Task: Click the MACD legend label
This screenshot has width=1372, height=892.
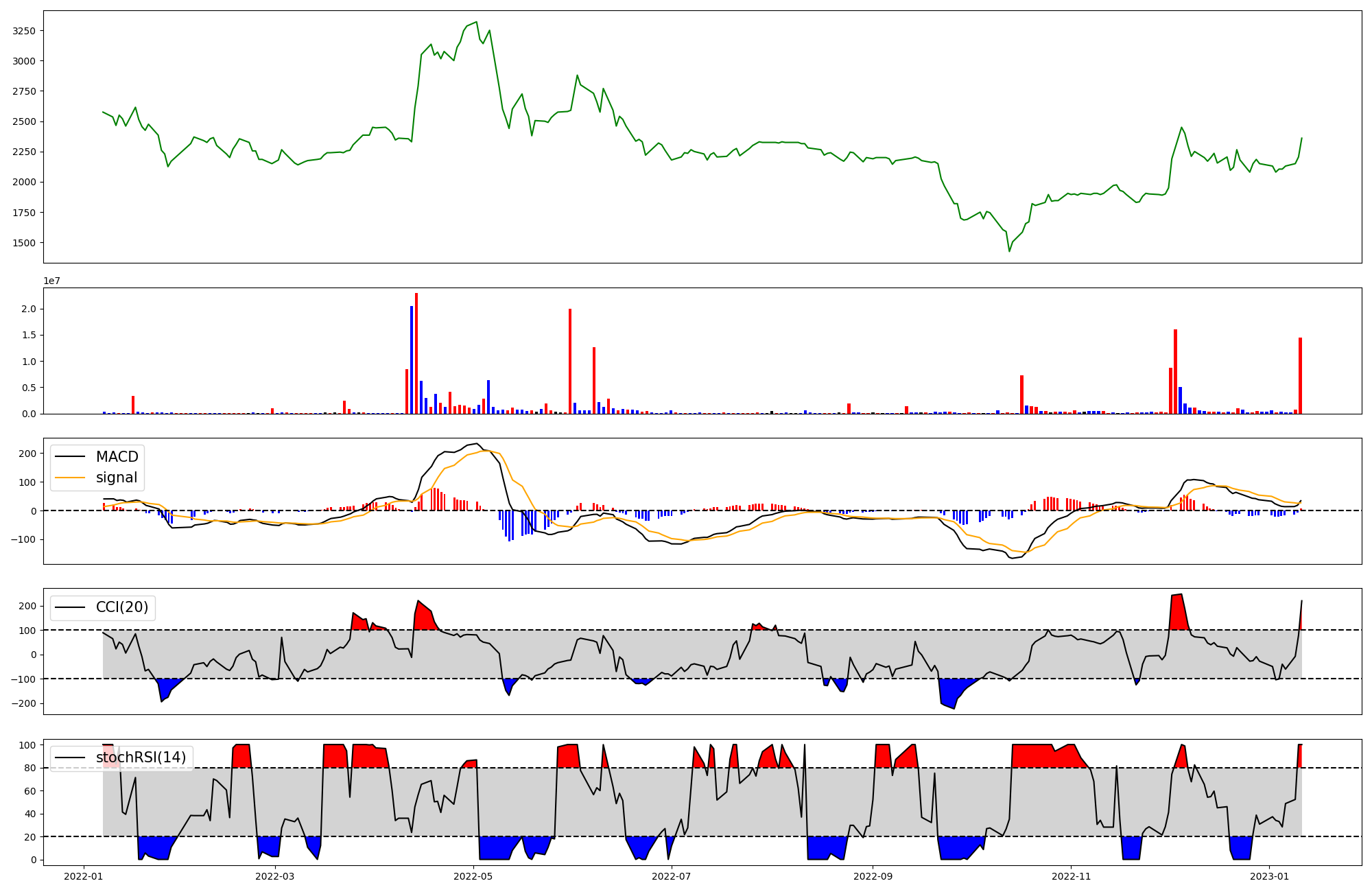Action: [x=117, y=457]
